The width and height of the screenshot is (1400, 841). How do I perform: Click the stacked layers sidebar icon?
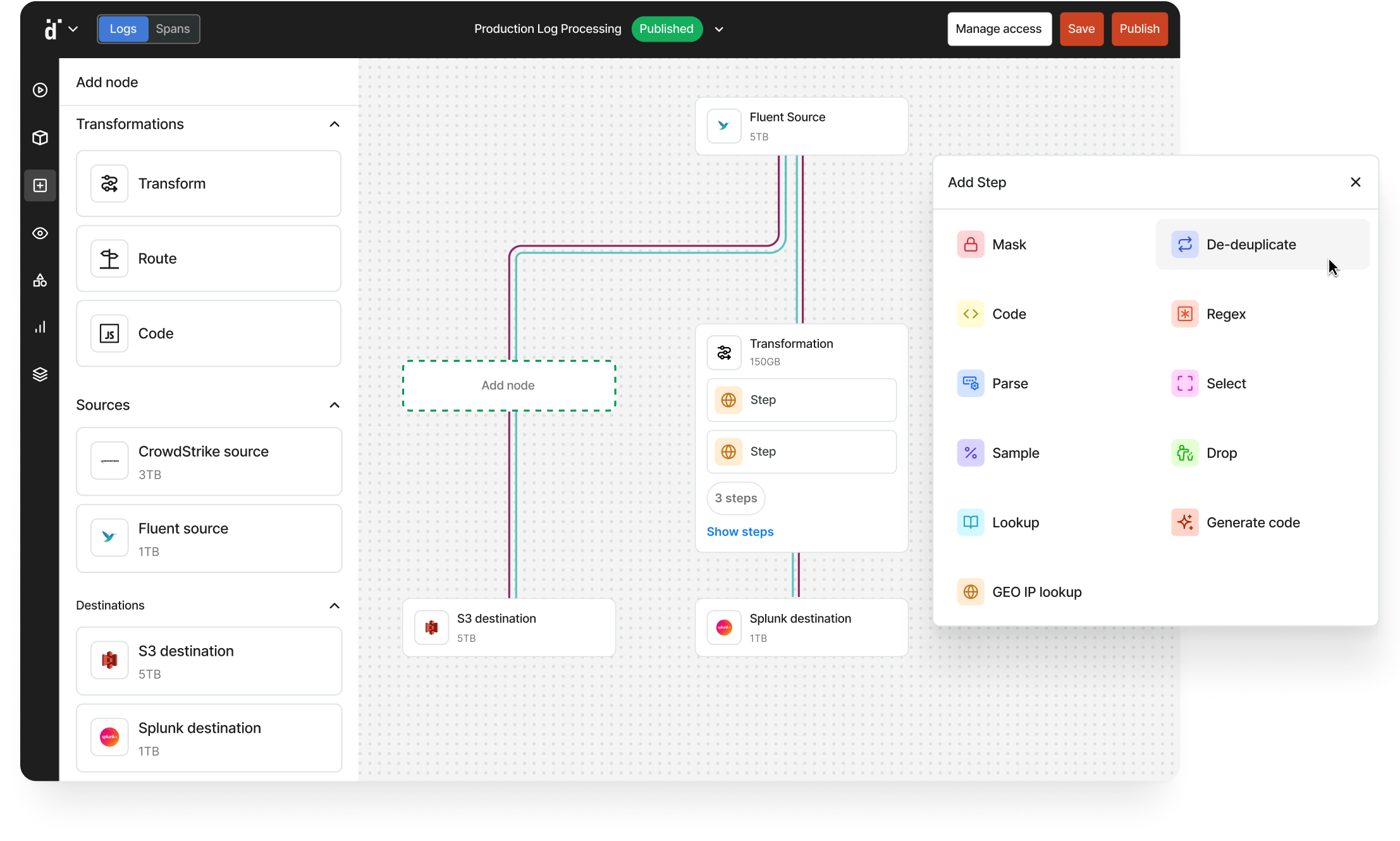40,374
